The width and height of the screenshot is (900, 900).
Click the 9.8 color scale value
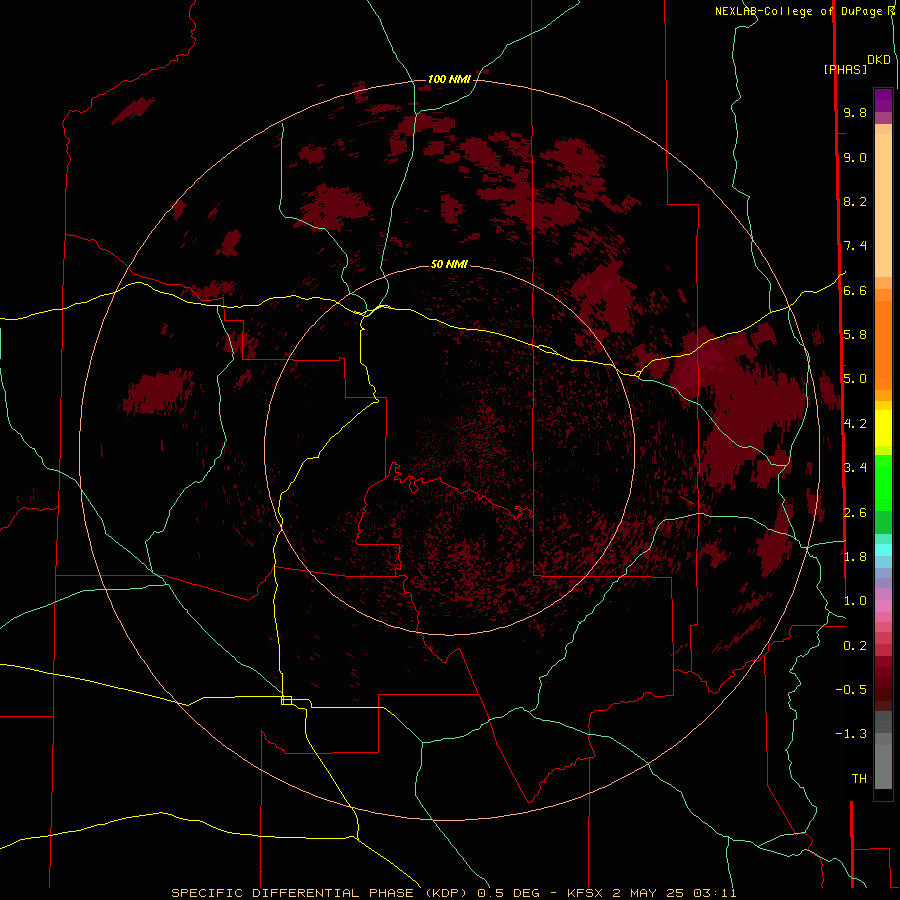point(855,112)
